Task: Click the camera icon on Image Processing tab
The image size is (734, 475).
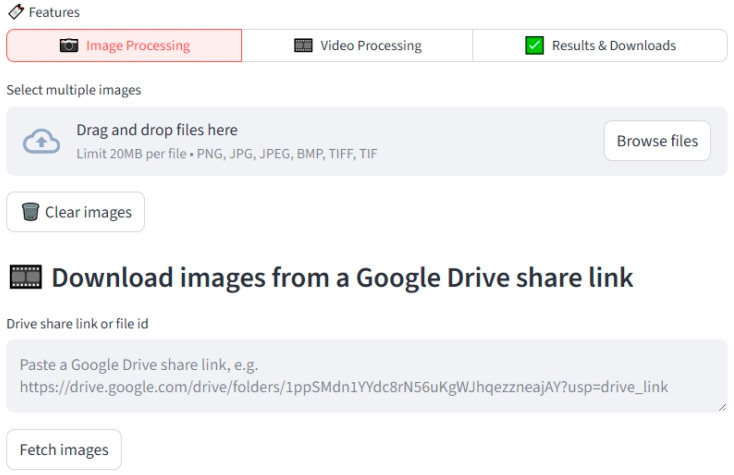Action: click(69, 45)
